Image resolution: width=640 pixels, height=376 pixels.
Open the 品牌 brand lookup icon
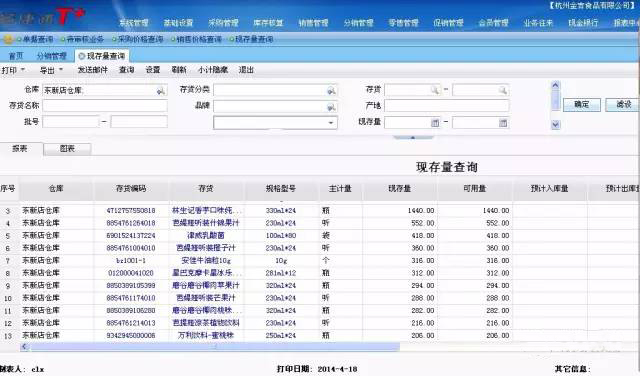pyautogui.click(x=331, y=107)
